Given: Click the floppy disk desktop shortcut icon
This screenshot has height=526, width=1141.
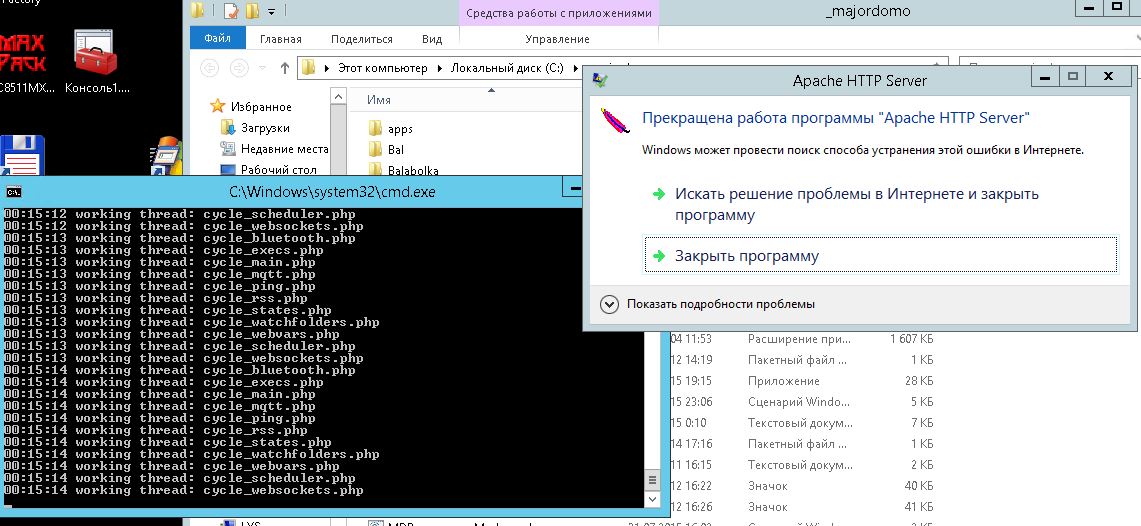Looking at the screenshot, I should pos(22,159).
